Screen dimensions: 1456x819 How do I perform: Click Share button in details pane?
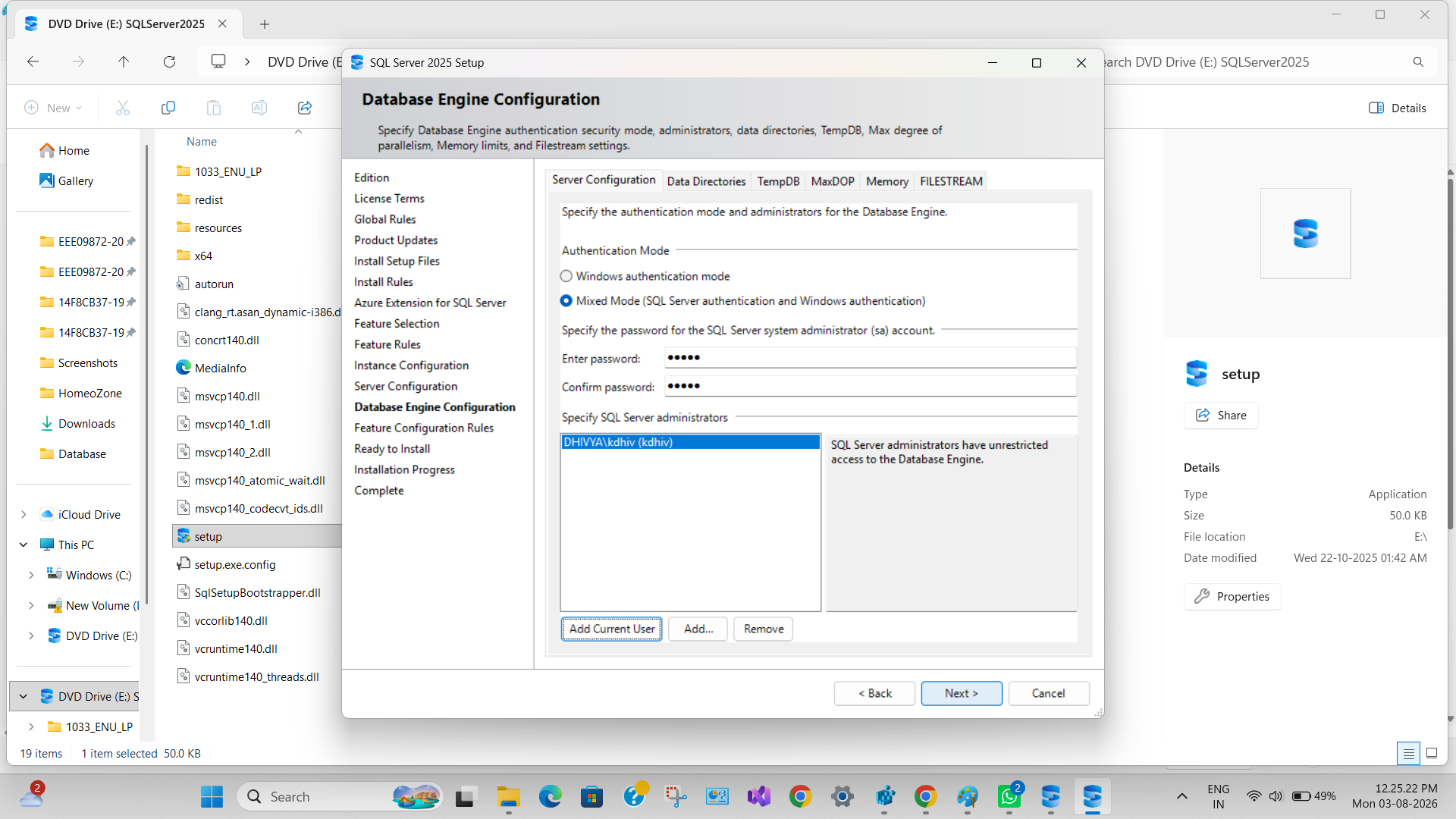tap(1221, 416)
